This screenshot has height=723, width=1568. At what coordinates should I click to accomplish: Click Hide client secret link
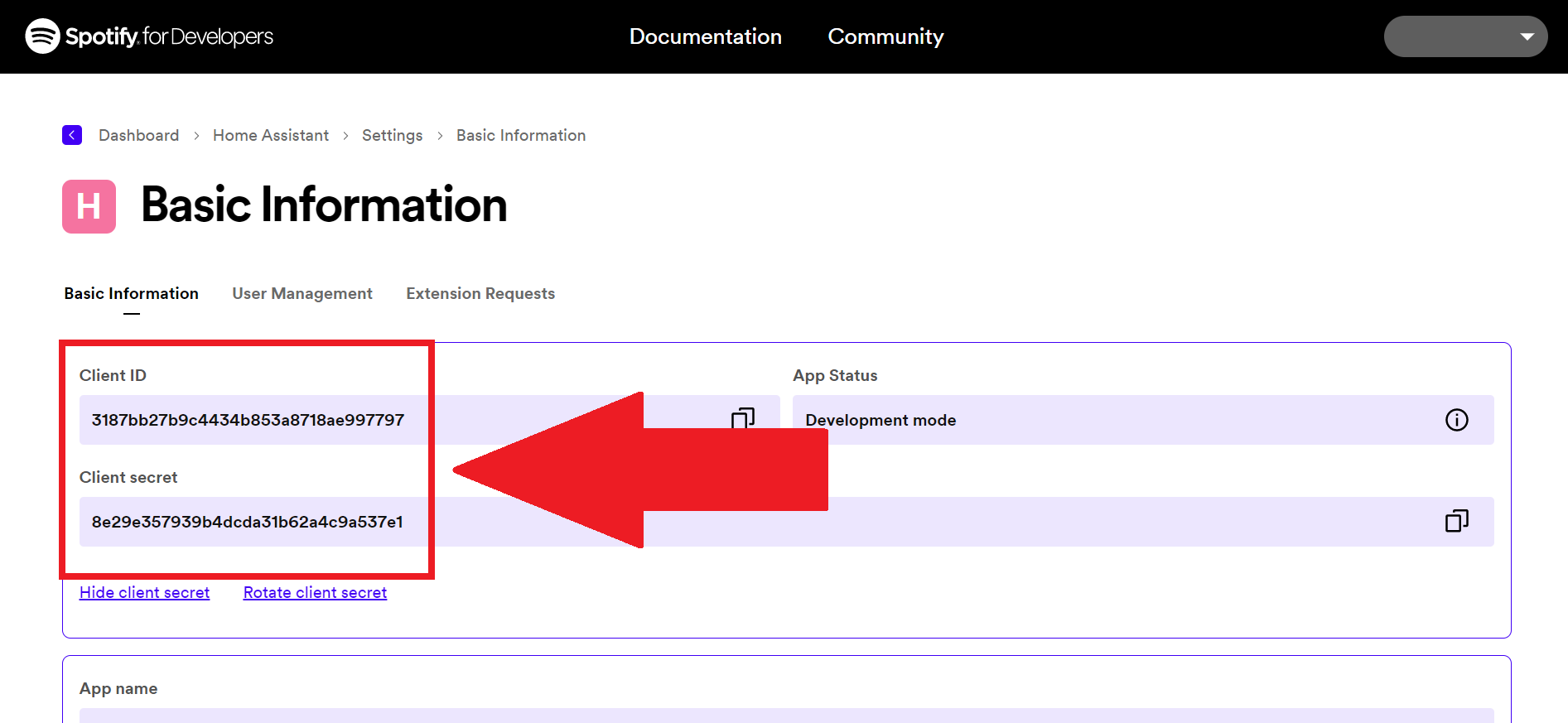coord(144,592)
